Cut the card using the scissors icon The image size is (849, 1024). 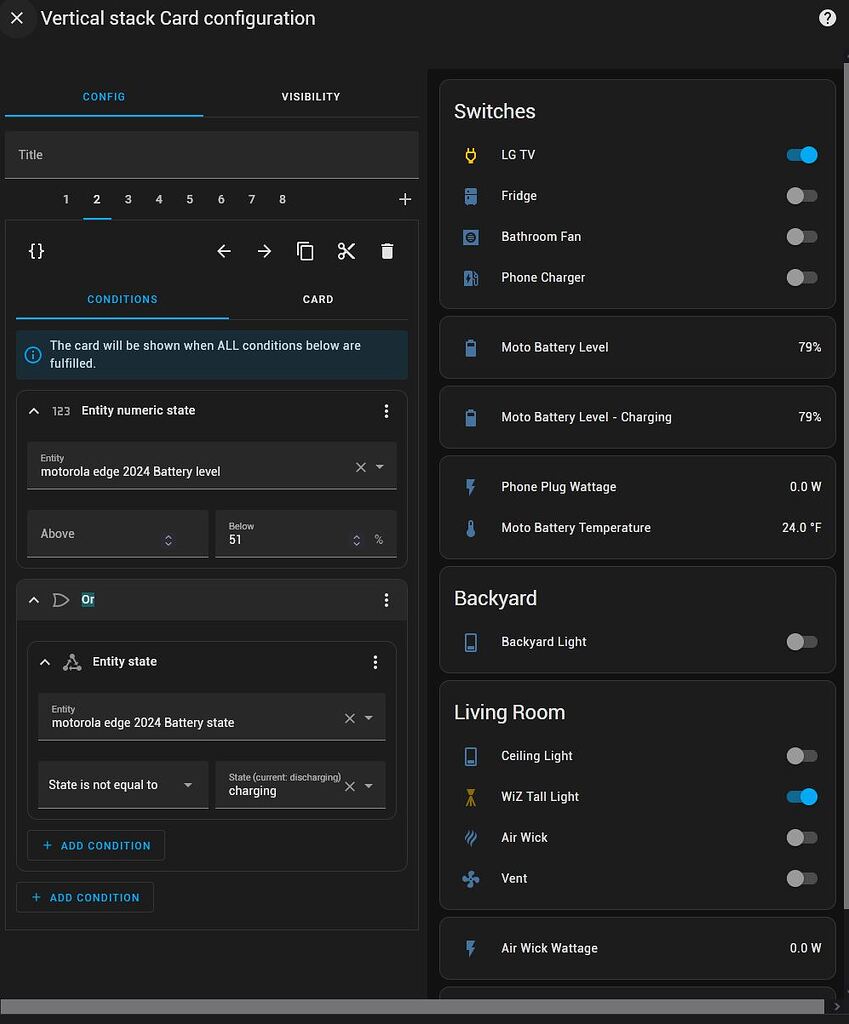coord(346,251)
